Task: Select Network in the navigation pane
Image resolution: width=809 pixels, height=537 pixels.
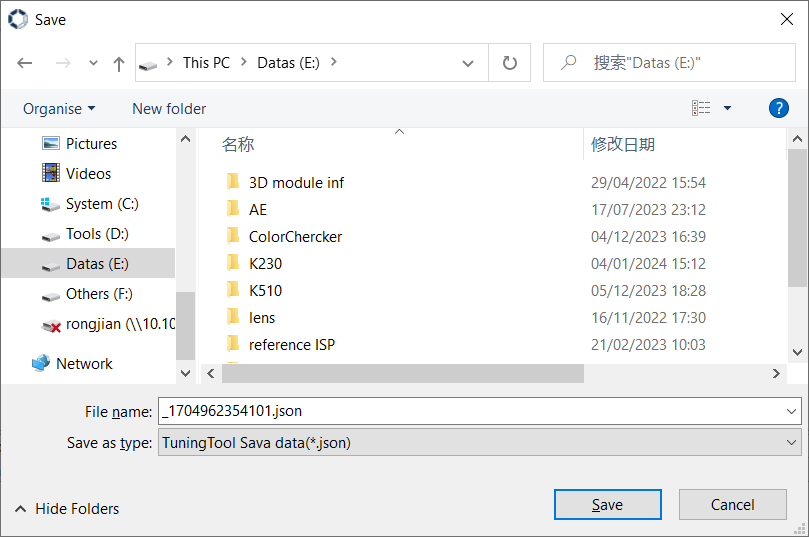Action: tap(84, 364)
